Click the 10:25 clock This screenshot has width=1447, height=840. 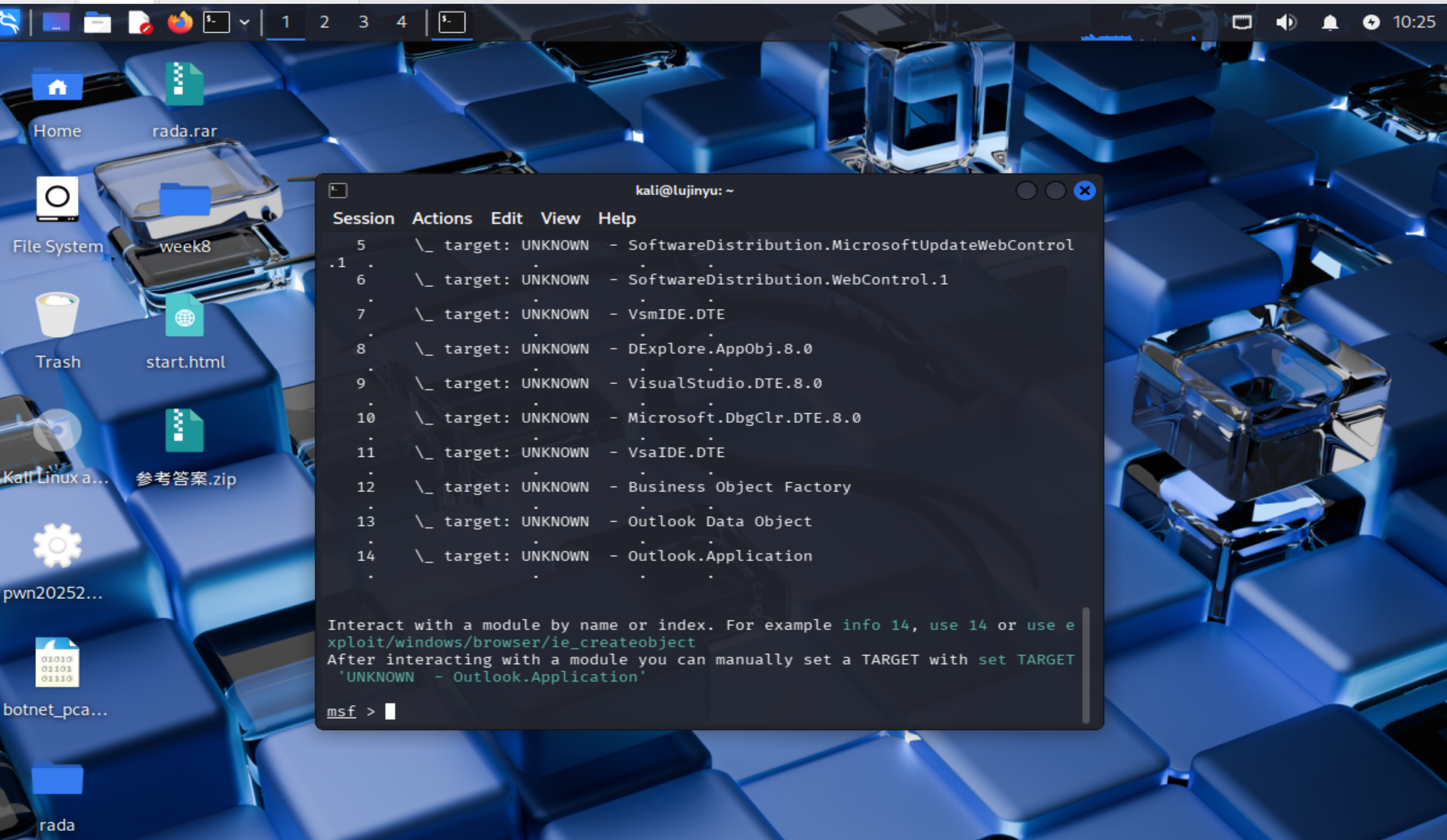pyautogui.click(x=1414, y=23)
